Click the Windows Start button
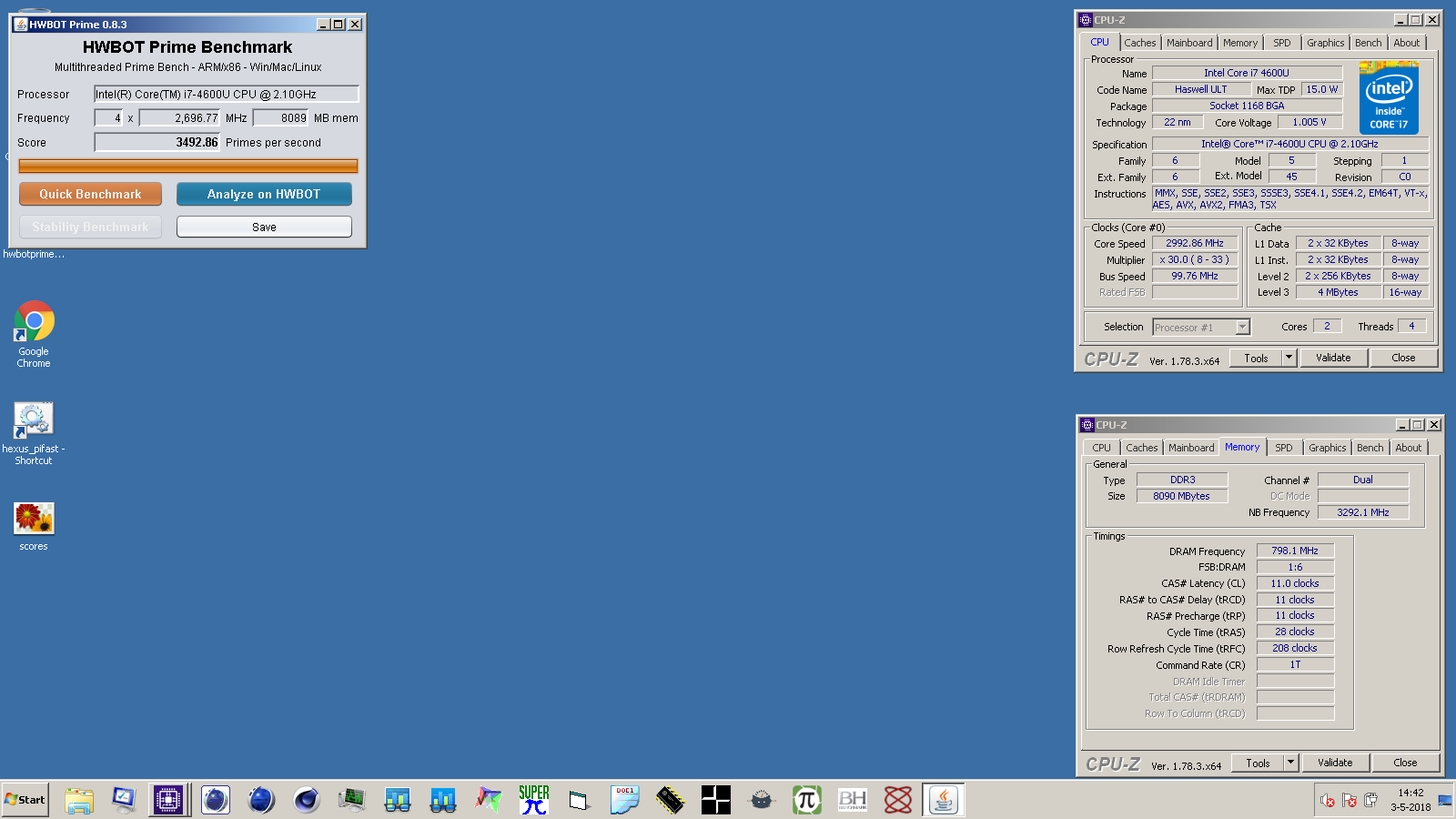 pyautogui.click(x=25, y=800)
